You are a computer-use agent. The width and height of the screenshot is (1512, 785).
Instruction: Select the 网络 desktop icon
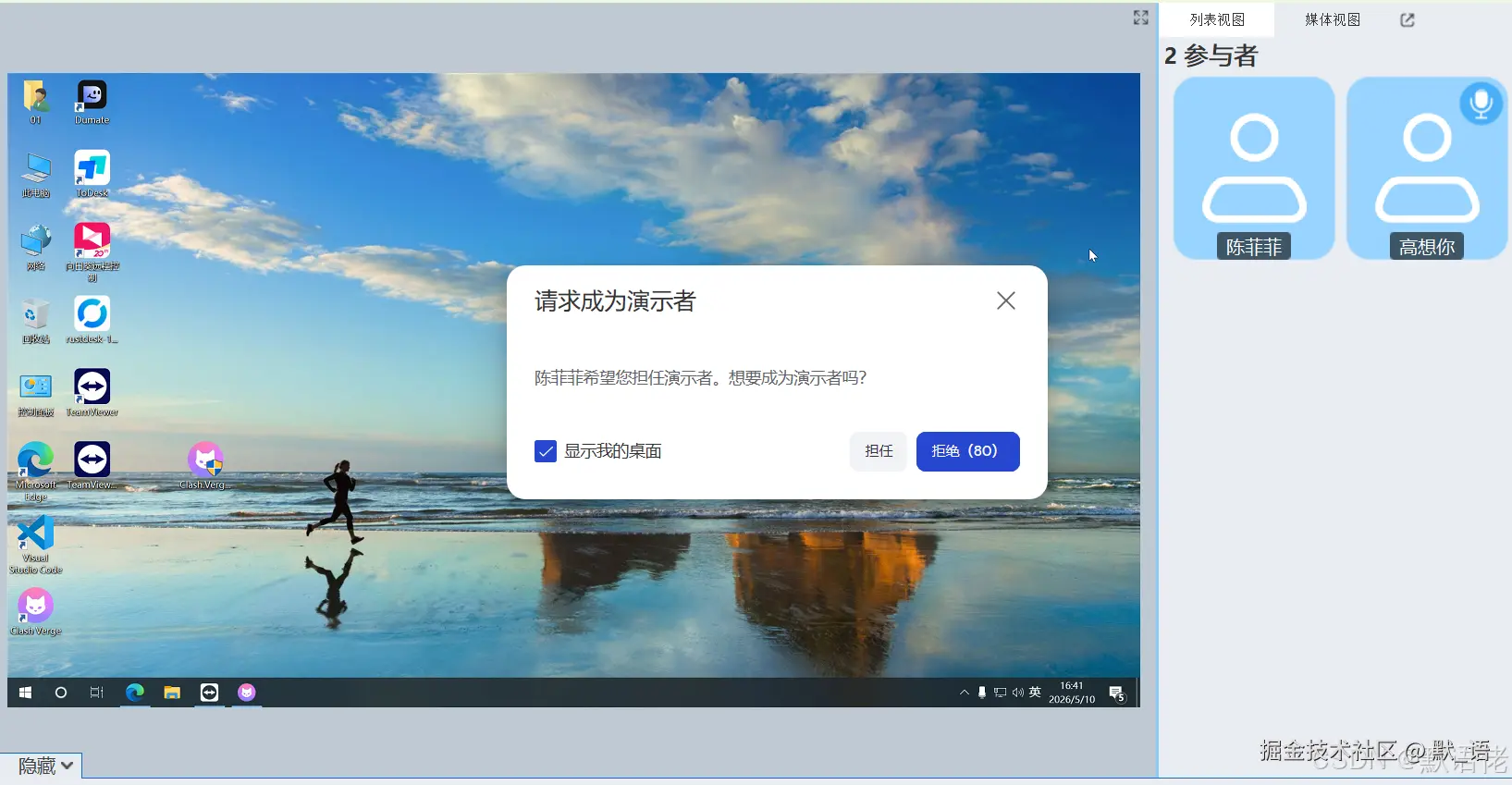35,248
